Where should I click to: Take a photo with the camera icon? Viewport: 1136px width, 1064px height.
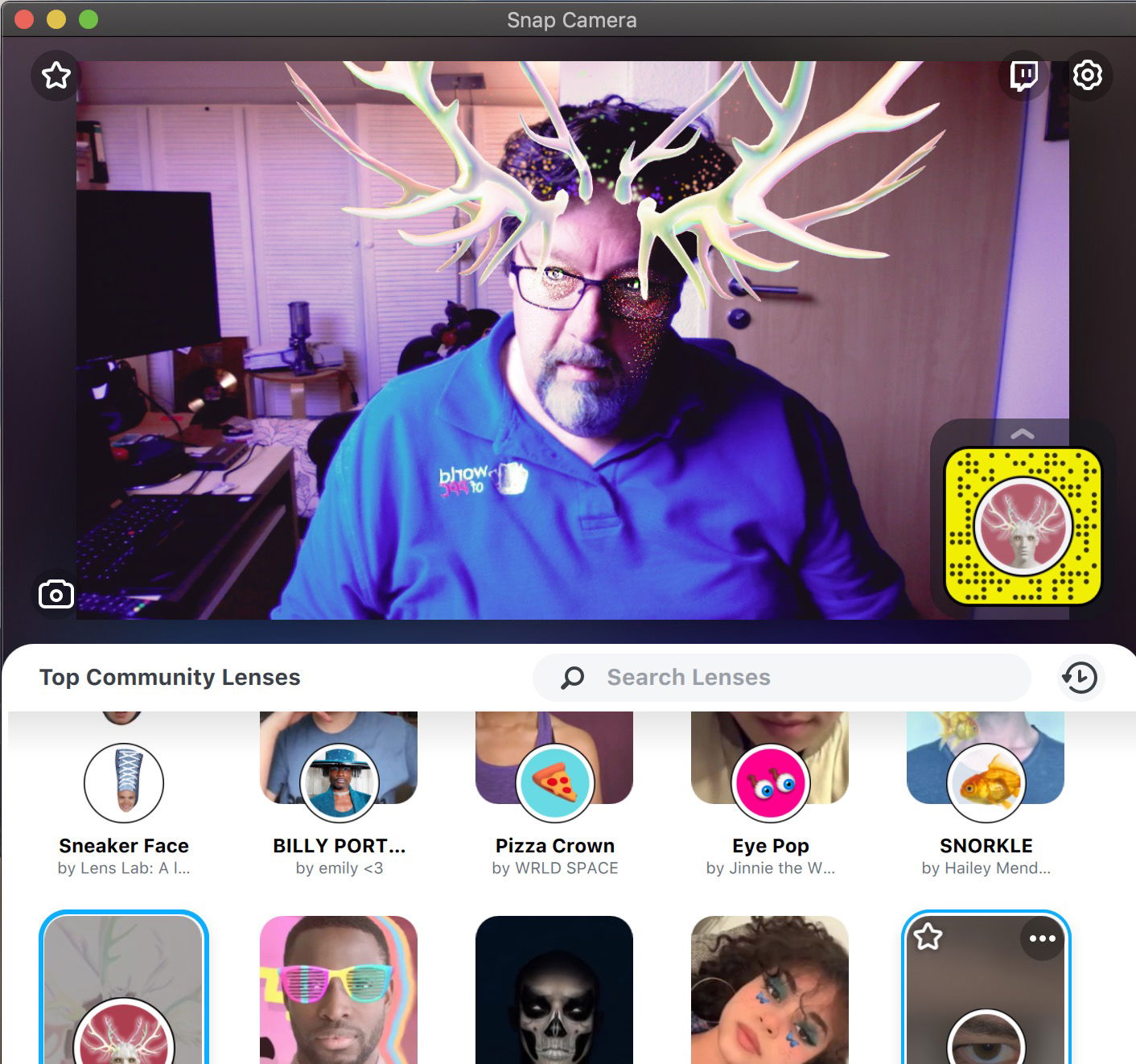tap(56, 595)
